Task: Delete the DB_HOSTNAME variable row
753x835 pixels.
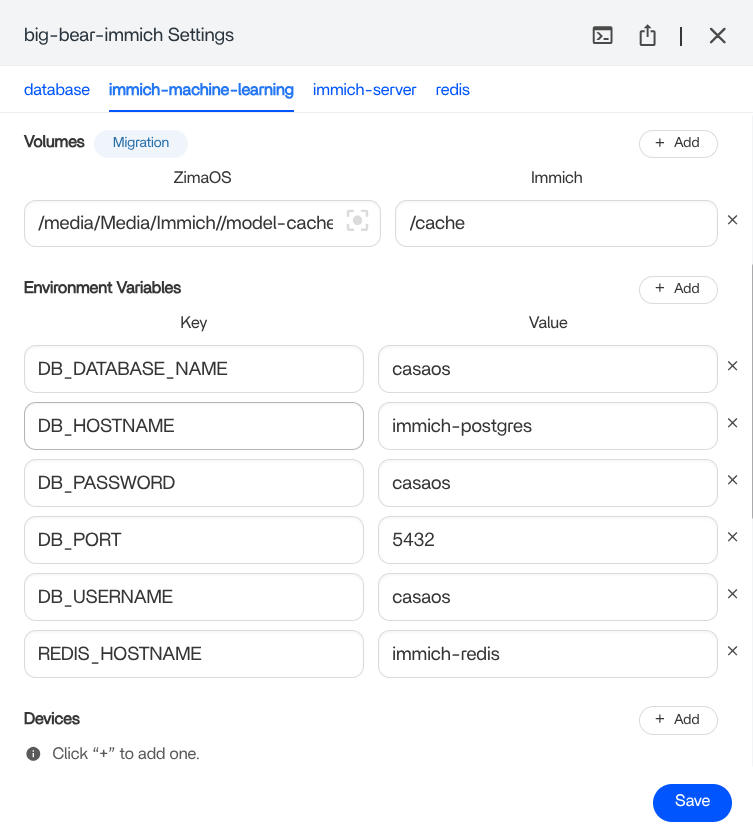Action: (x=732, y=423)
